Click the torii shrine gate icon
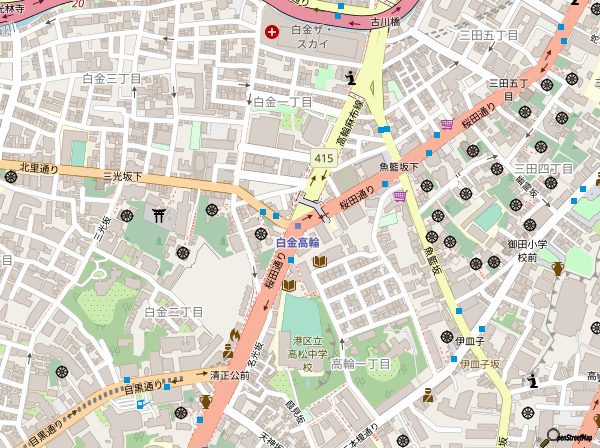 click(157, 213)
